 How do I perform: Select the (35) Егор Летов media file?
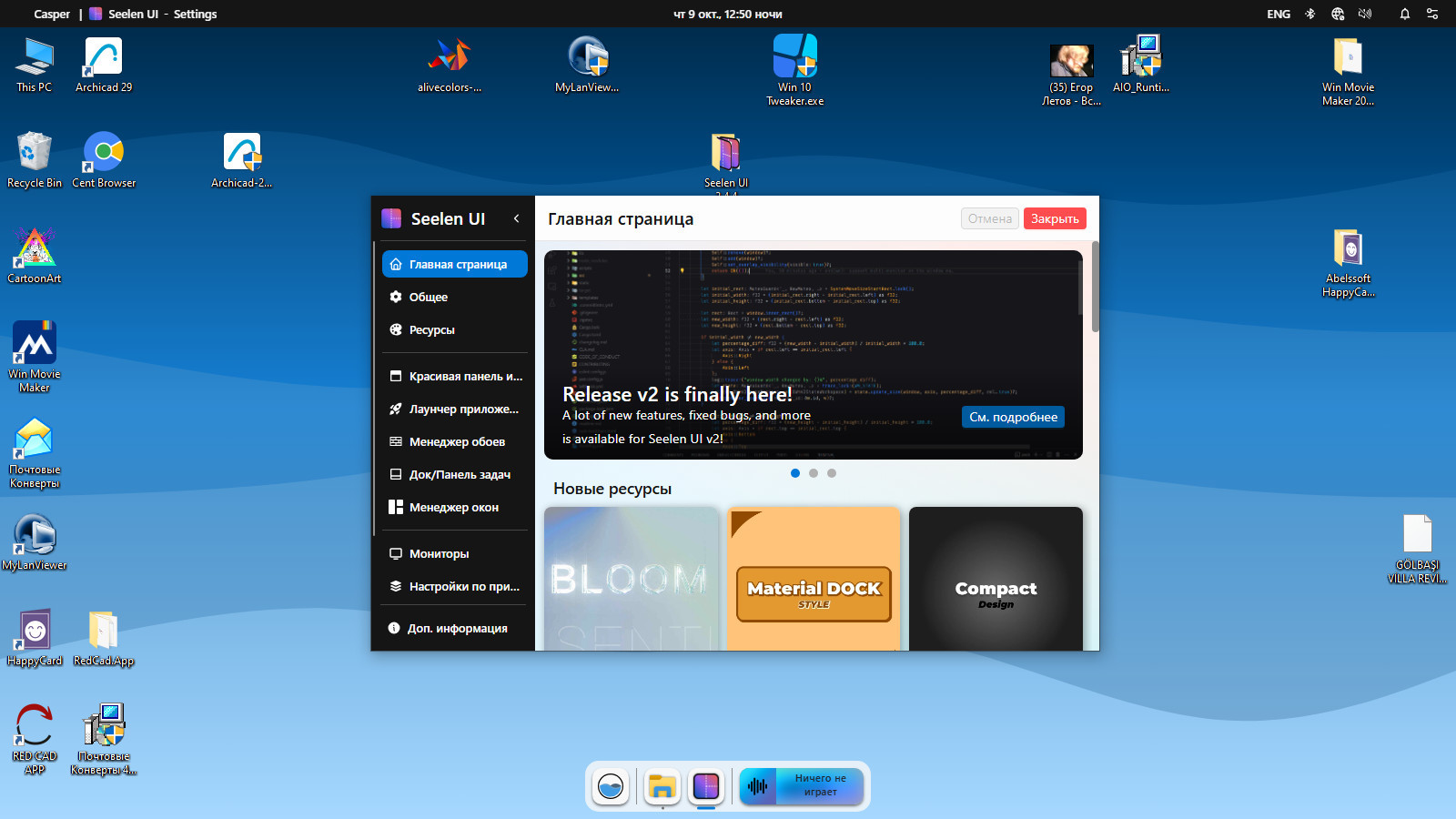point(1072,75)
